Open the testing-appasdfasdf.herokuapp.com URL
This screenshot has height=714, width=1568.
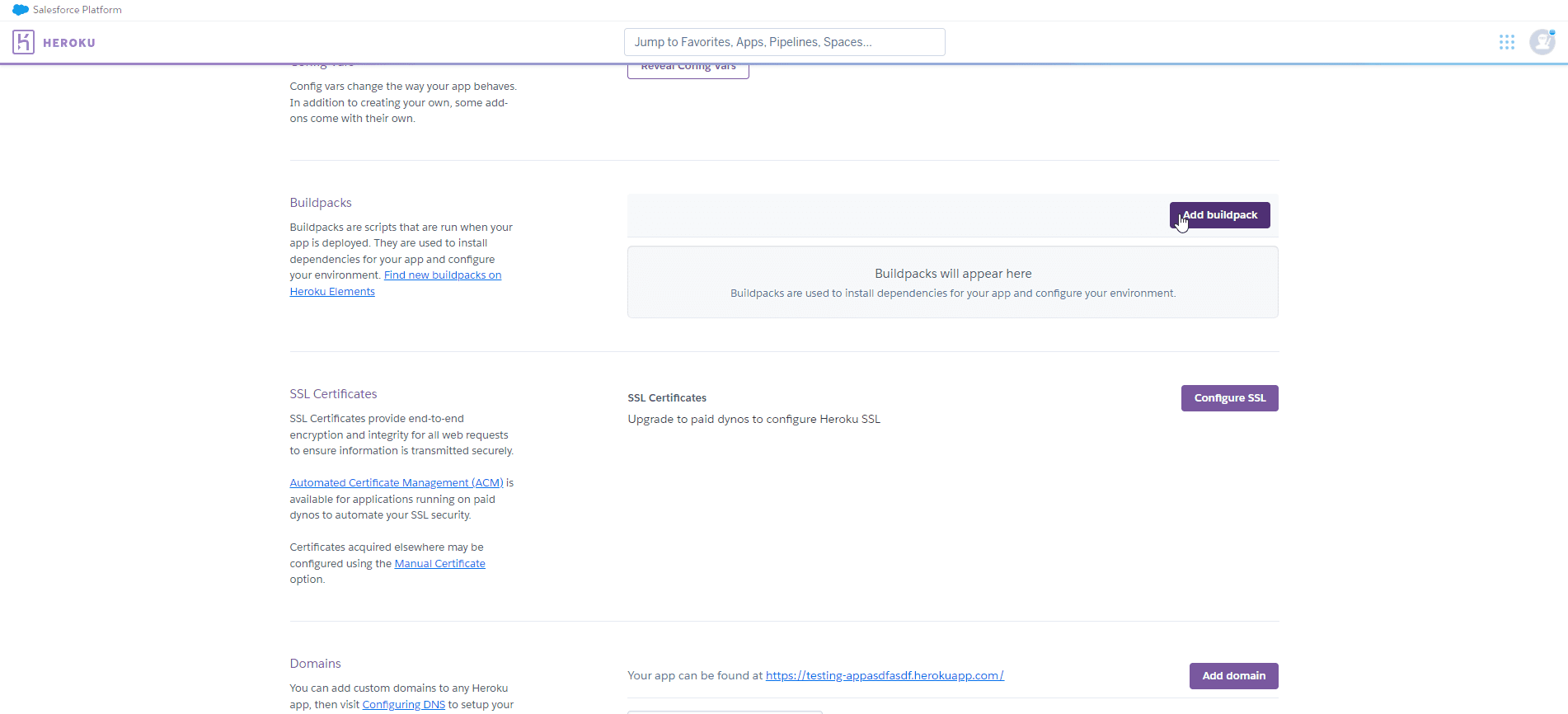tap(884, 676)
